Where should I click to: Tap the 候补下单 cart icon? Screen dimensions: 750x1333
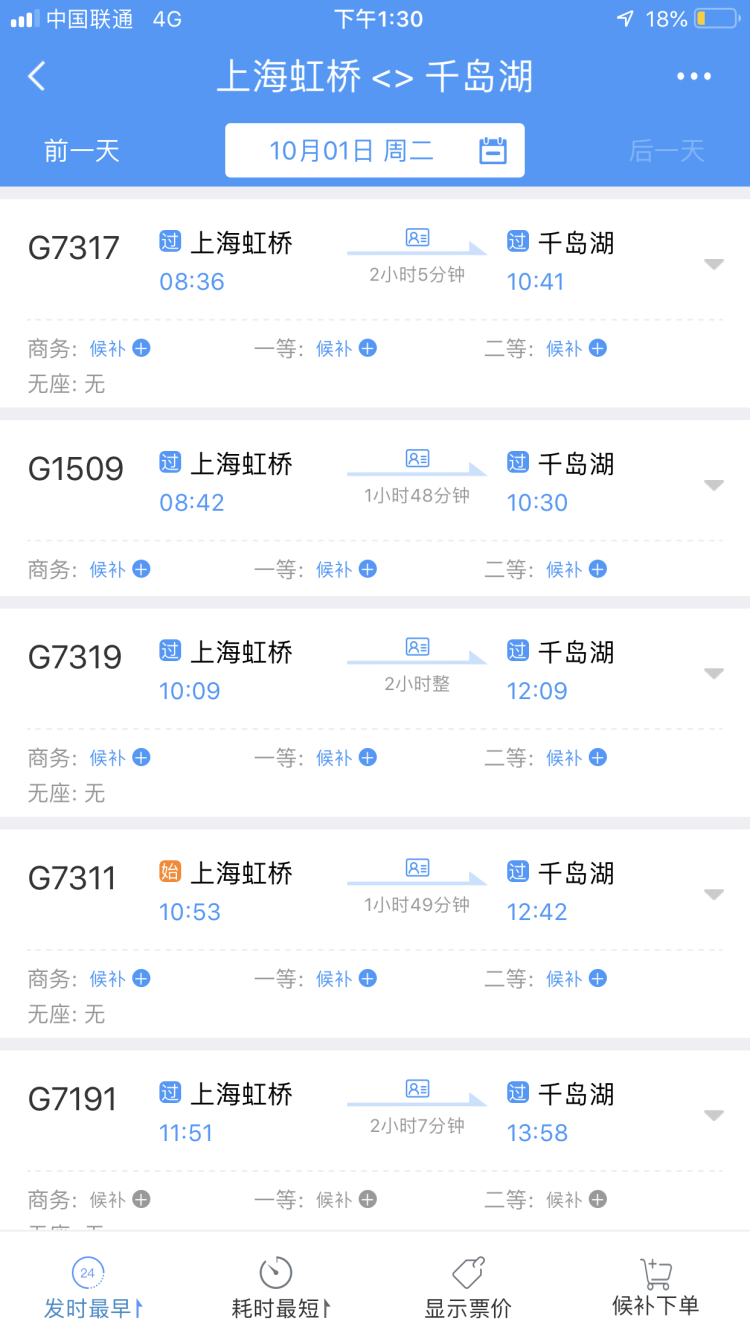656,1274
